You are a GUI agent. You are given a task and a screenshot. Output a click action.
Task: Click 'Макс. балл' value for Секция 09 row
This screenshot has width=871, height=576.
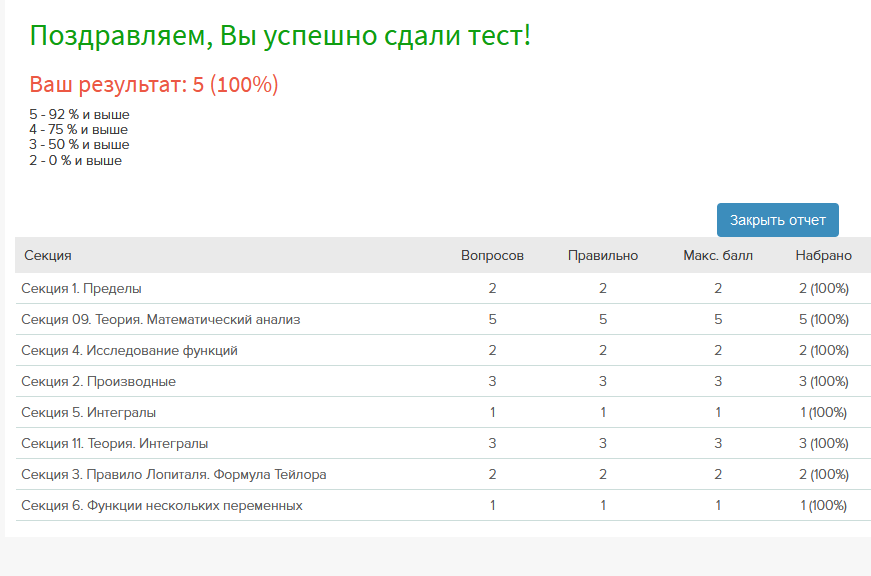pos(718,319)
